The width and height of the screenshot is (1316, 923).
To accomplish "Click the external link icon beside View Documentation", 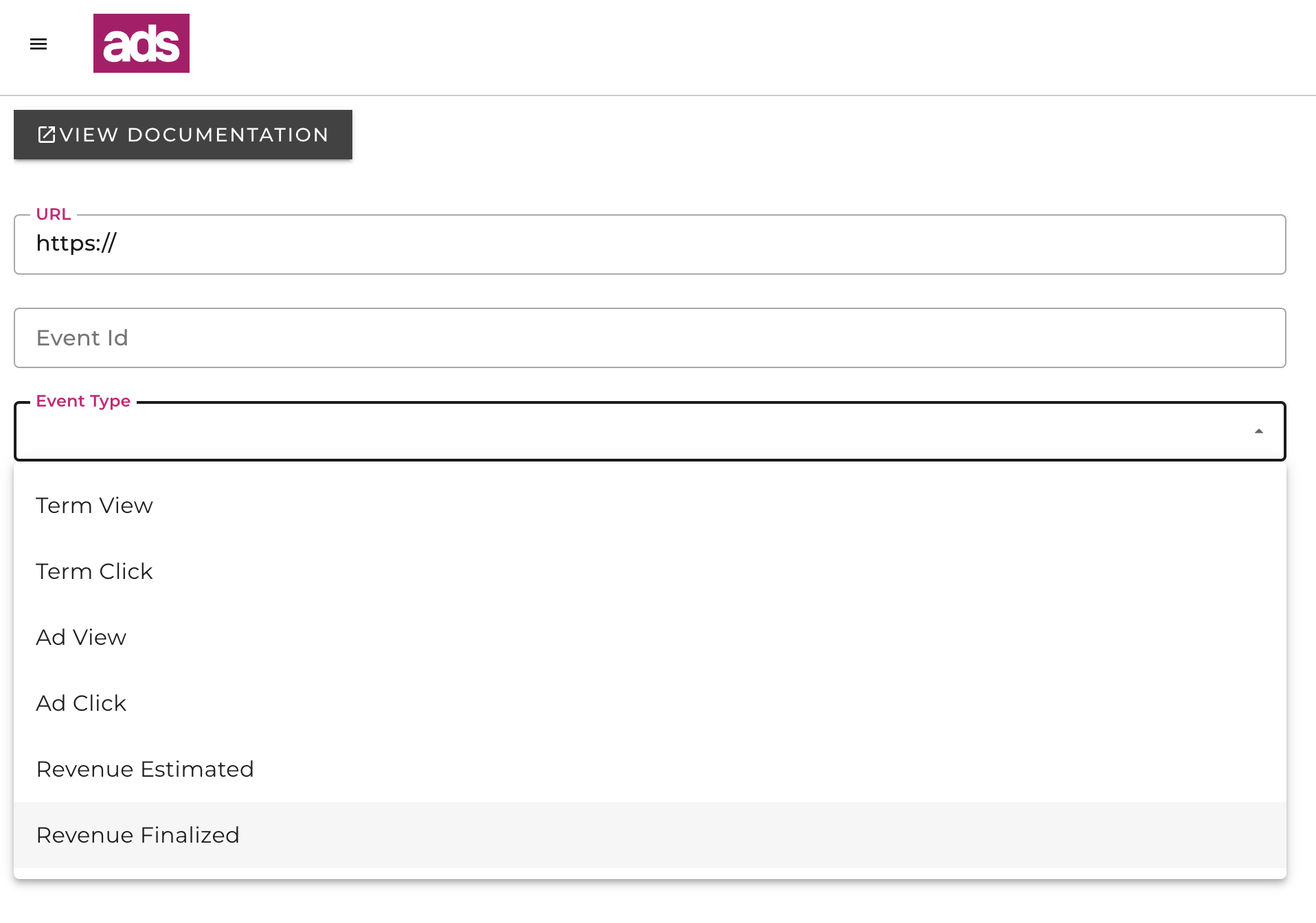I will pos(46,135).
